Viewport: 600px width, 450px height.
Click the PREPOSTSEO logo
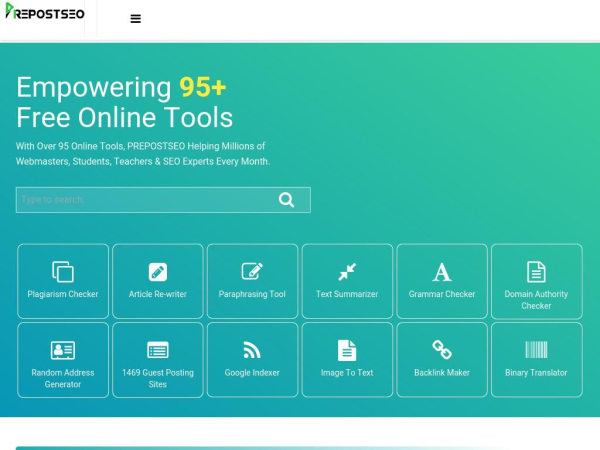pyautogui.click(x=45, y=12)
